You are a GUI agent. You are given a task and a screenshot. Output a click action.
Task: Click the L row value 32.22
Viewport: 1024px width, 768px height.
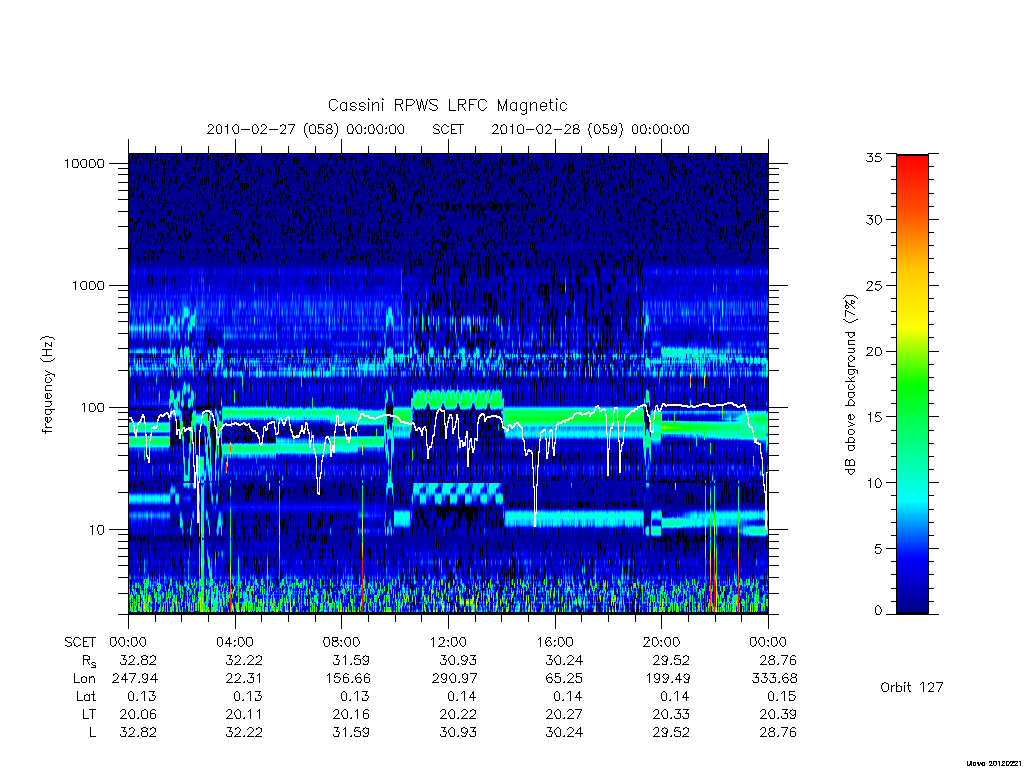click(244, 733)
